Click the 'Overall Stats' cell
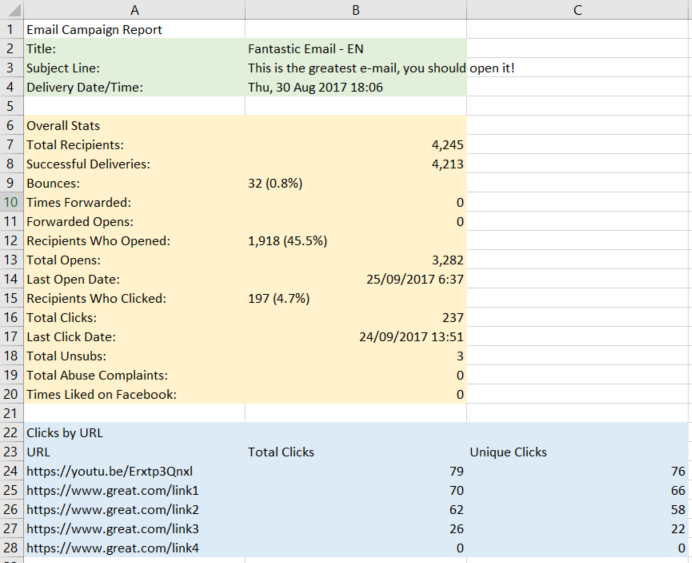The width and height of the screenshot is (692, 563). click(x=135, y=125)
